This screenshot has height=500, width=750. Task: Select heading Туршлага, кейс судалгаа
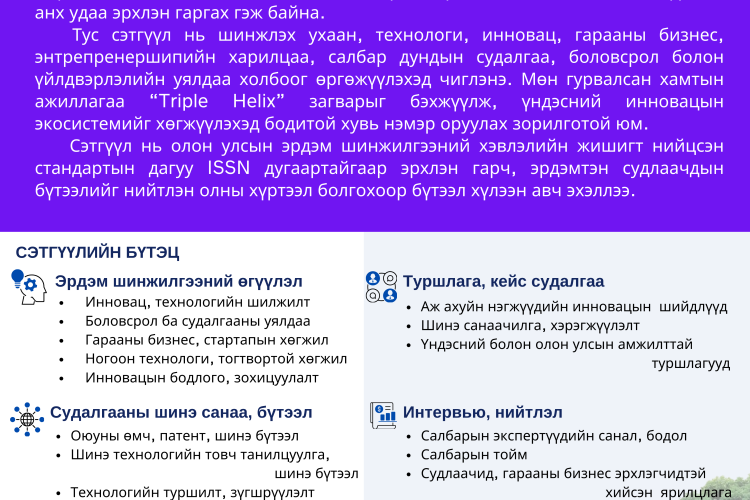point(503,281)
